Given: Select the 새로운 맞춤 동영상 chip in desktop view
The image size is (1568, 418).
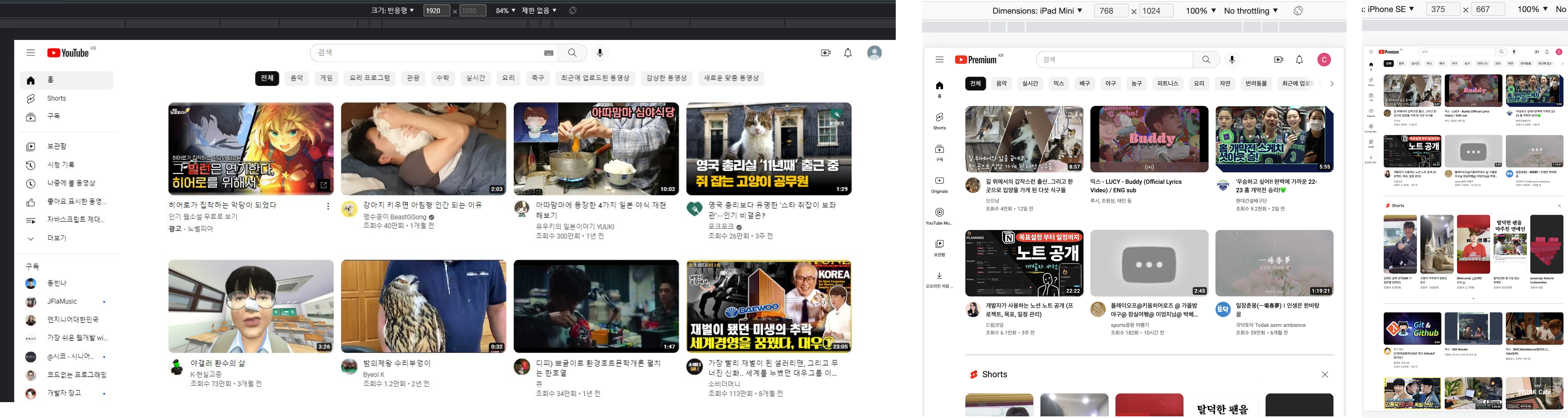Looking at the screenshot, I should 731,78.
